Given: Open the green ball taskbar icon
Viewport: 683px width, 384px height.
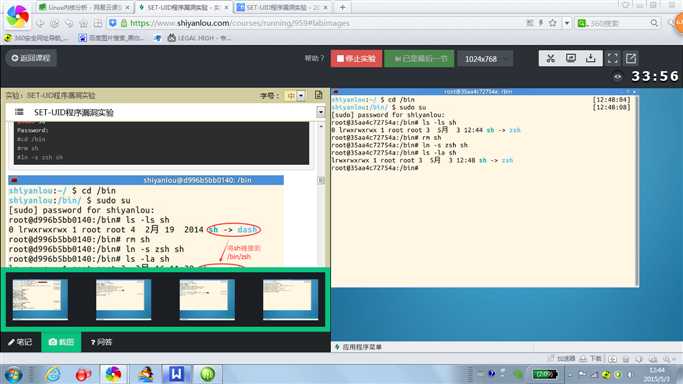Looking at the screenshot, I should [x=208, y=374].
